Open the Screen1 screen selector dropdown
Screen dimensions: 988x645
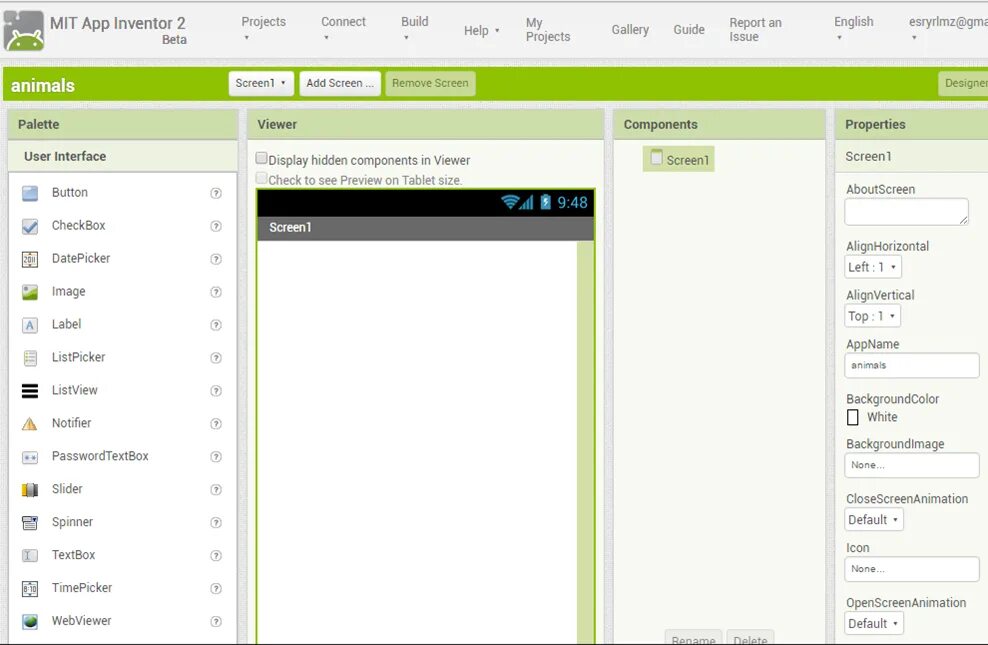pyautogui.click(x=261, y=83)
